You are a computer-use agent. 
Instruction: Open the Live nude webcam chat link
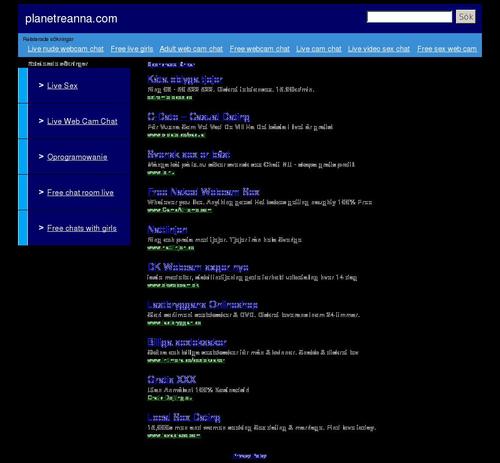65,49
